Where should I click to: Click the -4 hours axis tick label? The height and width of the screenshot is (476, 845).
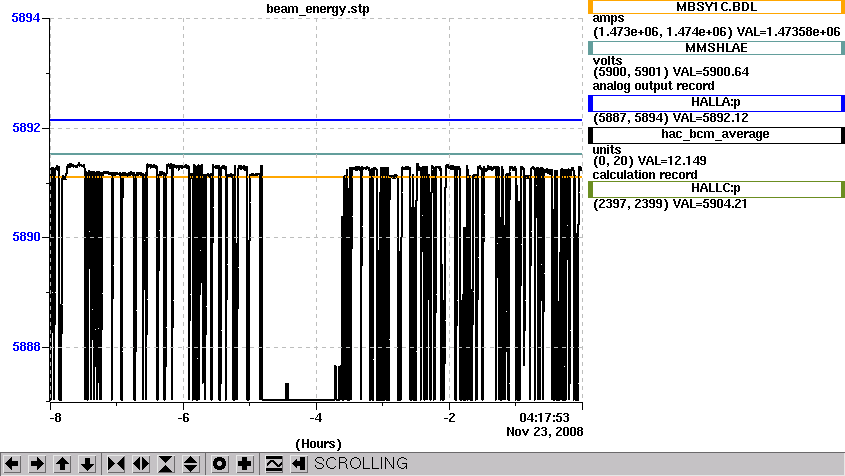click(x=316, y=418)
